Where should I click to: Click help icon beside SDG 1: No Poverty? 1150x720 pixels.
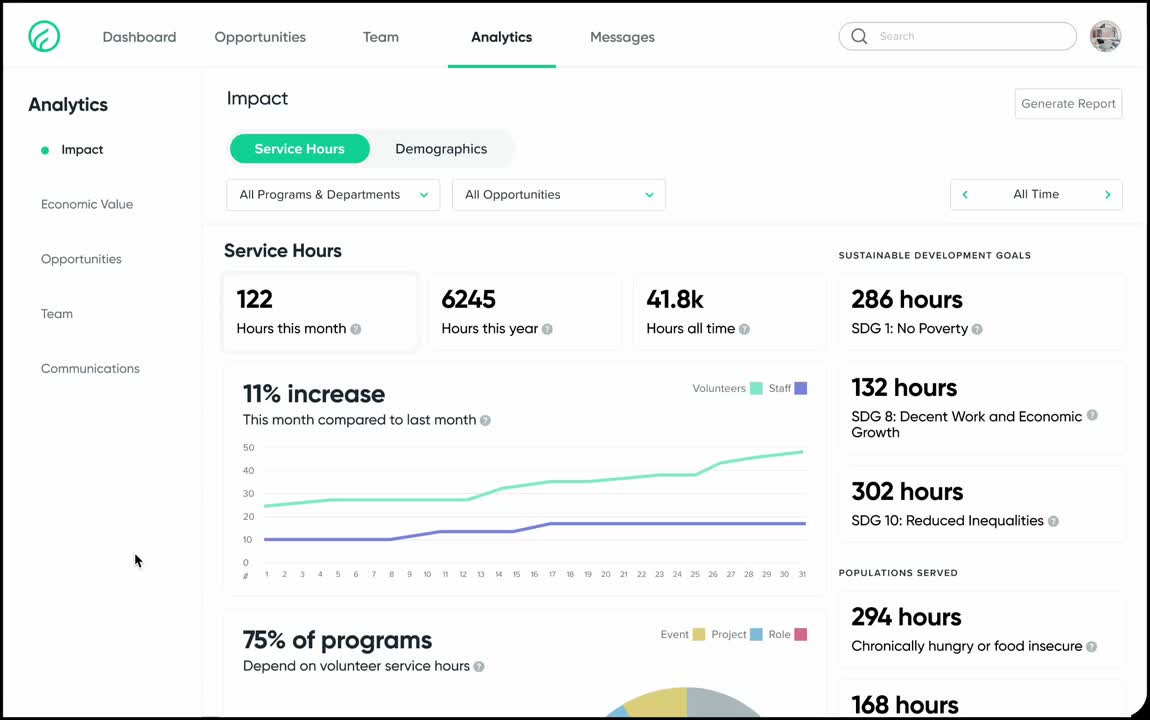click(x=977, y=329)
